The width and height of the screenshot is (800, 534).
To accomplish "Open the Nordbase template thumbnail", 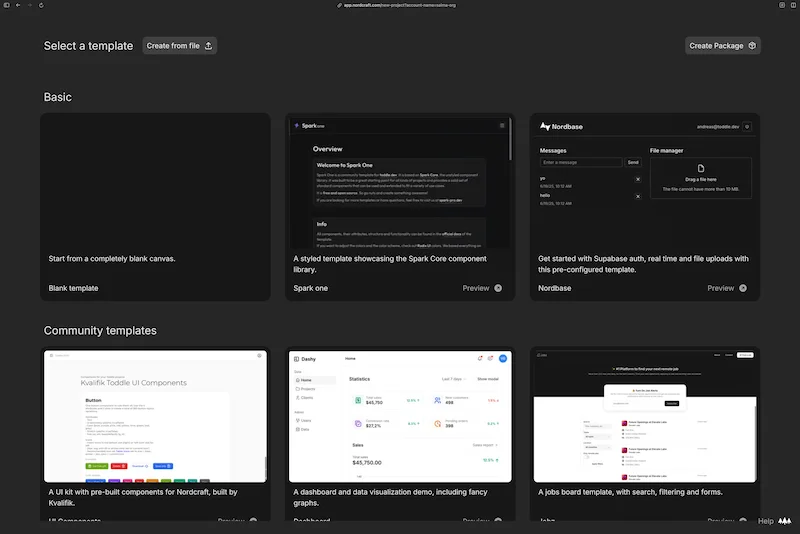I will click(645, 182).
